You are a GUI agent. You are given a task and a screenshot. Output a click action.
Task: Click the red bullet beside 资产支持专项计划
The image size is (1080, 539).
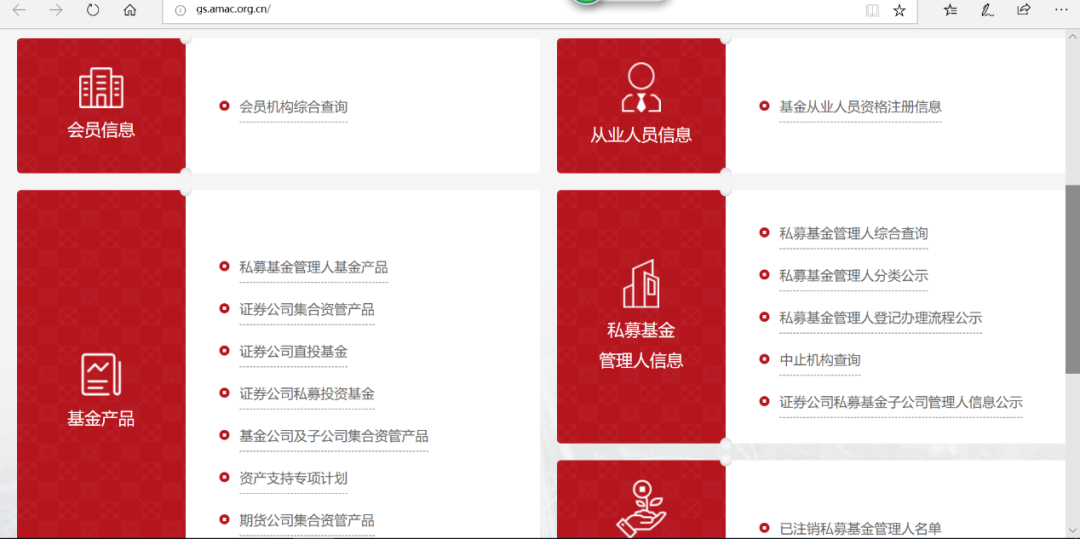pos(224,477)
